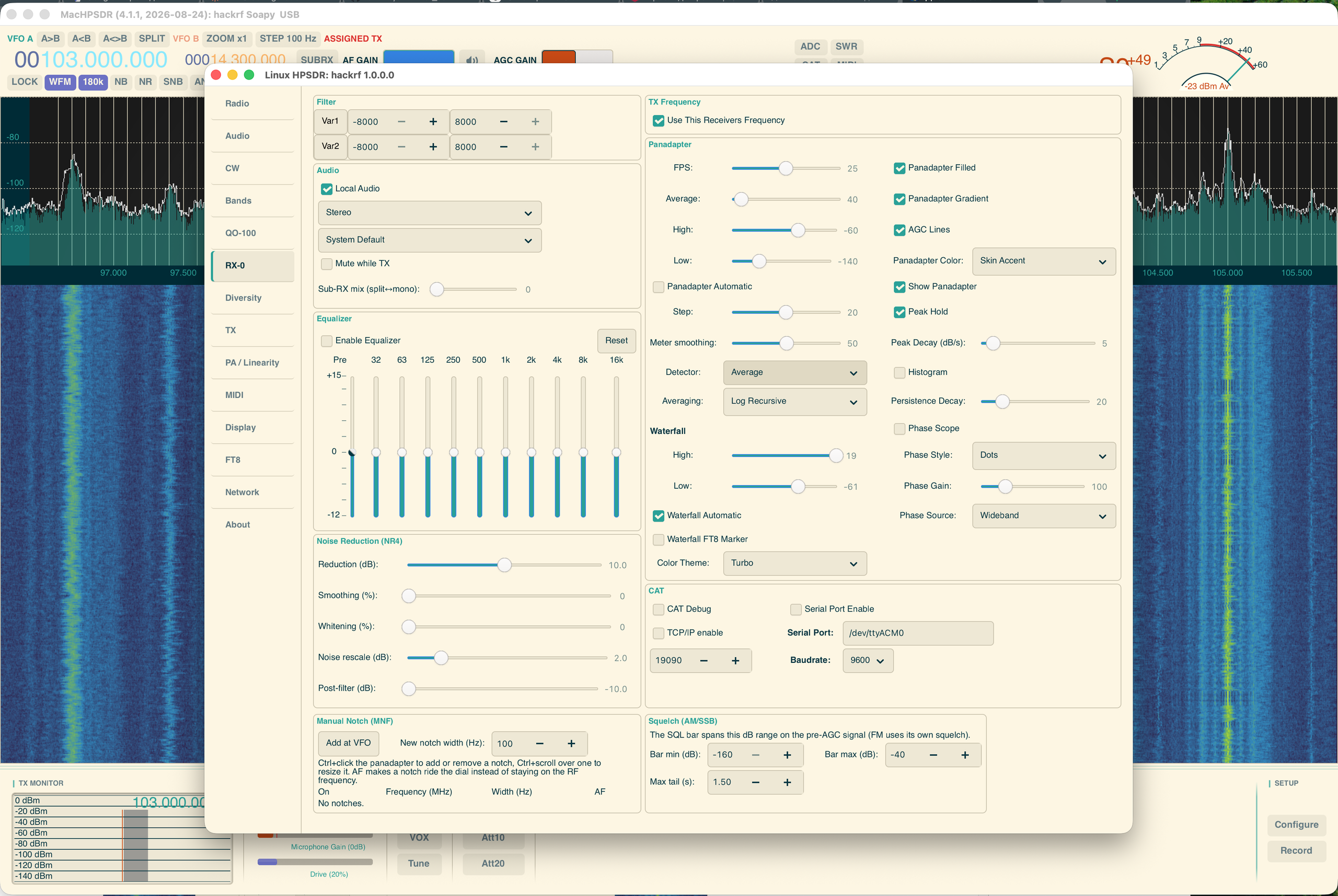Open the Audio settings tab
Screen dimensions: 1338x896
(x=252, y=136)
